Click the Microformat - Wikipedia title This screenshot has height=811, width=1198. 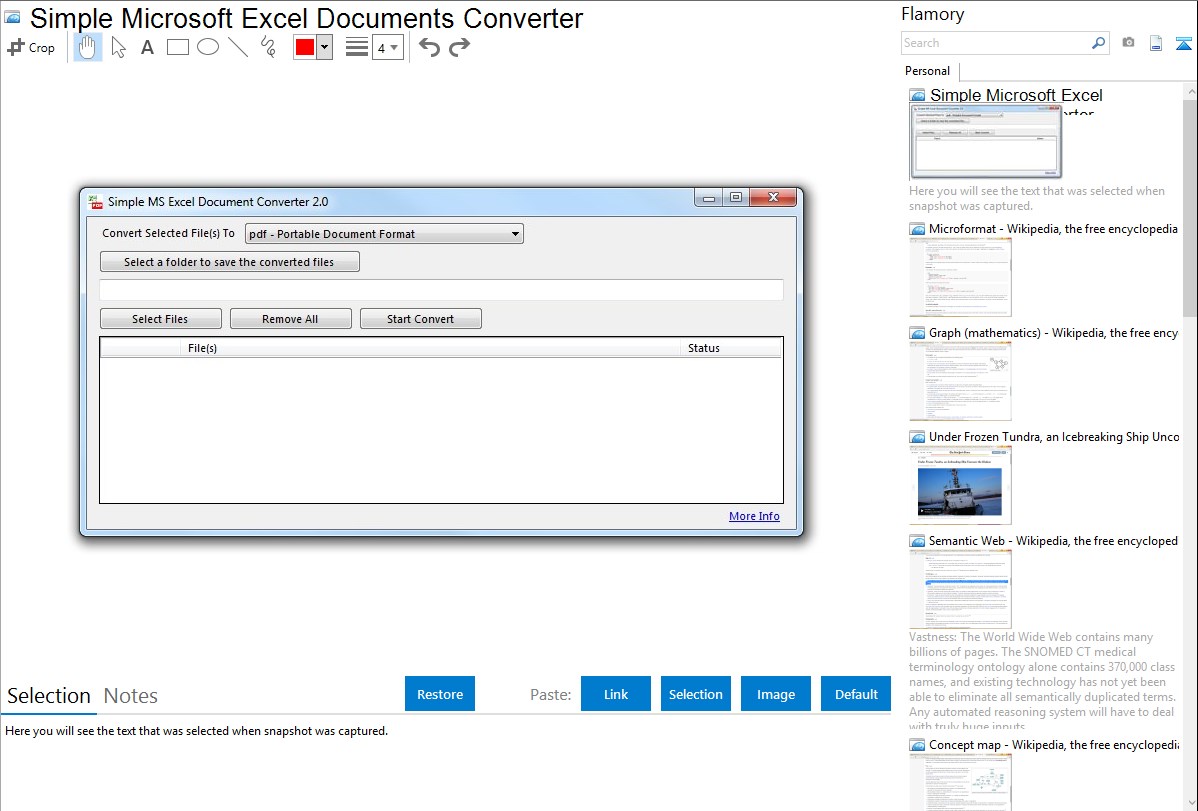1053,229
